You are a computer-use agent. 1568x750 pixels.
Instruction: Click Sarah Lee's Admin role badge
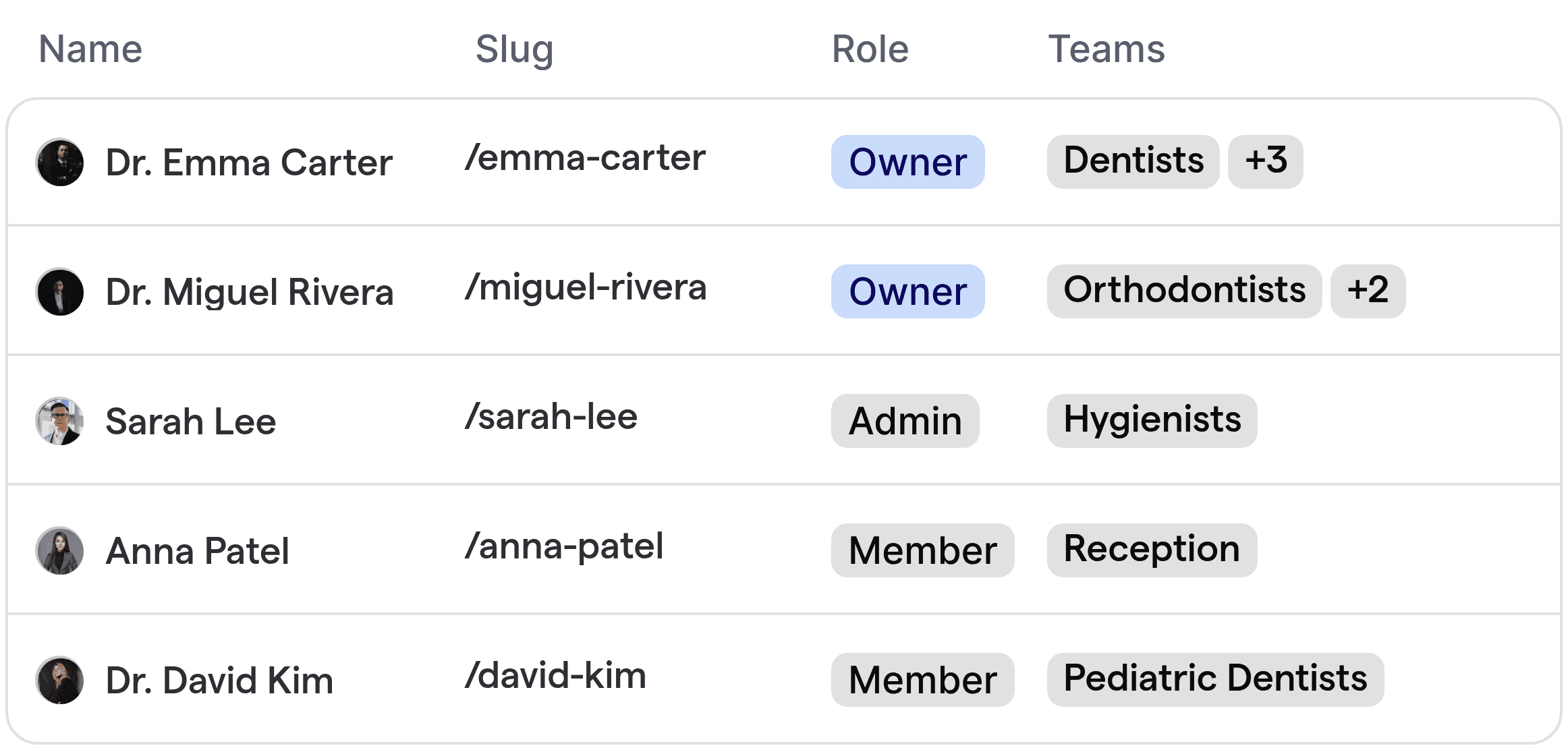tap(904, 421)
